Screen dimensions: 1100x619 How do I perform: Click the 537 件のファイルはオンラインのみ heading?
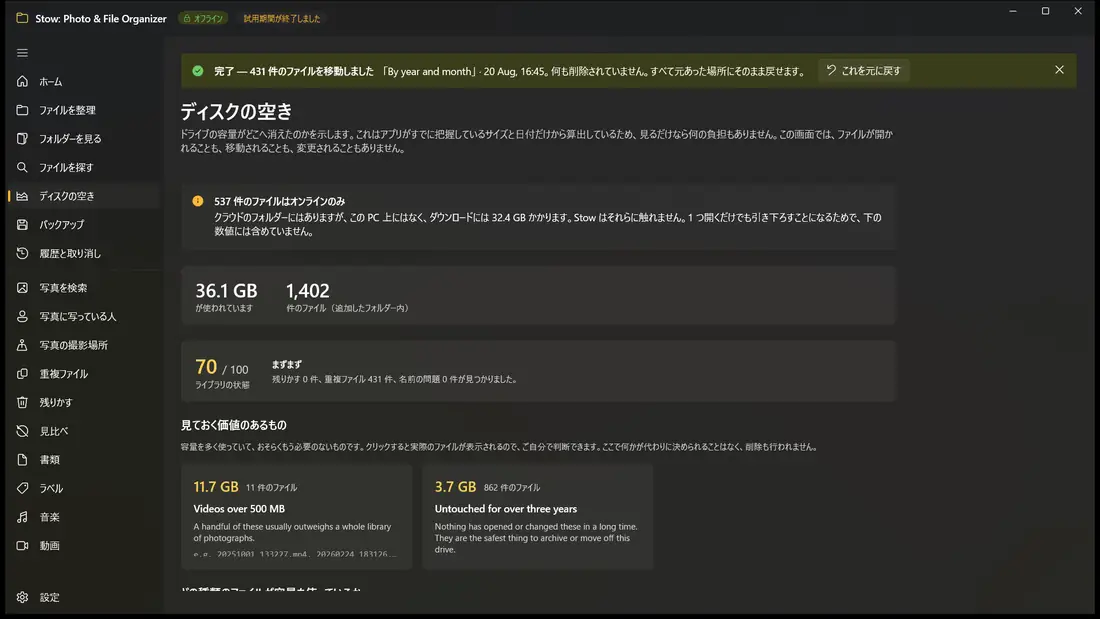click(279, 201)
